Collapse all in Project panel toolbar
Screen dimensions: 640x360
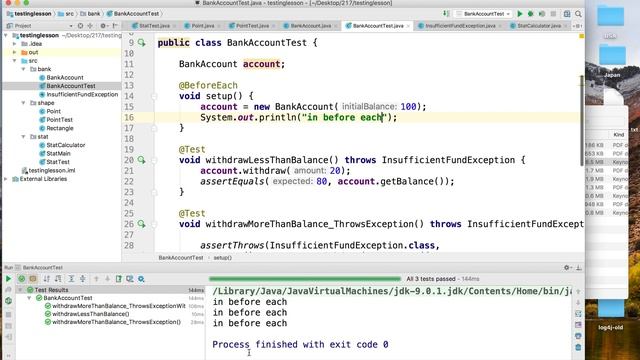(90, 25)
